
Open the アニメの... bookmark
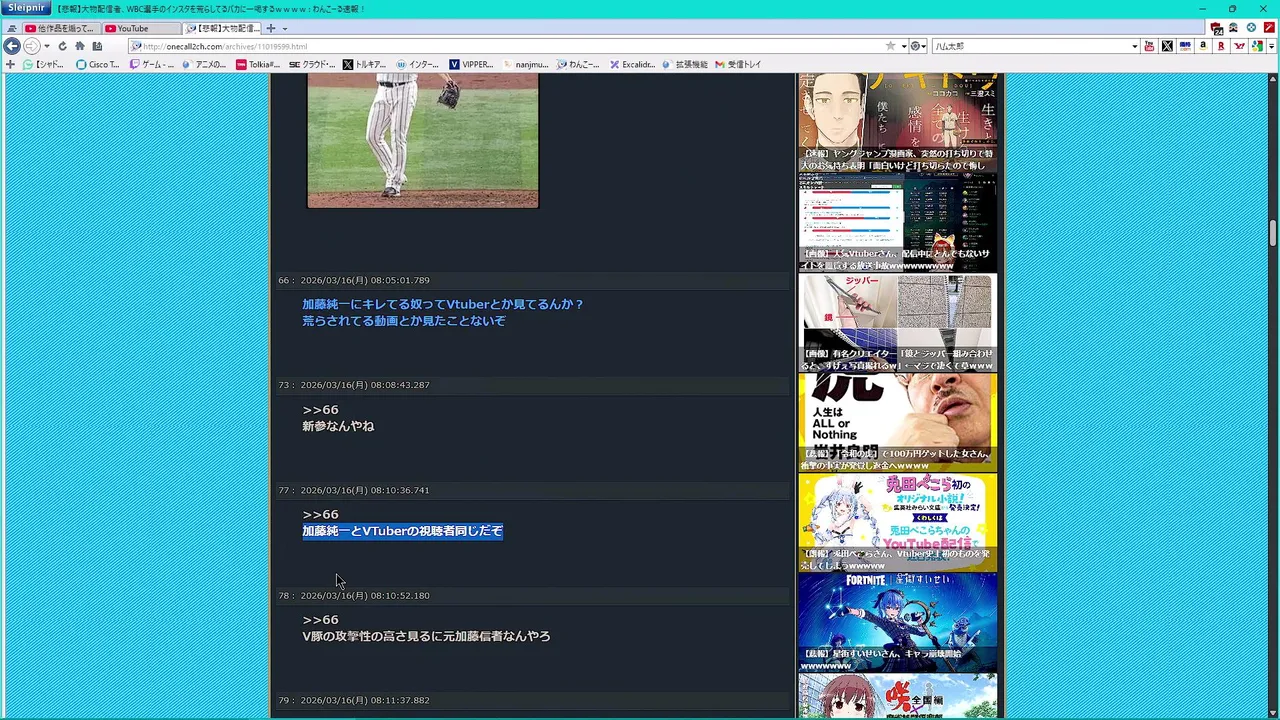(204, 64)
